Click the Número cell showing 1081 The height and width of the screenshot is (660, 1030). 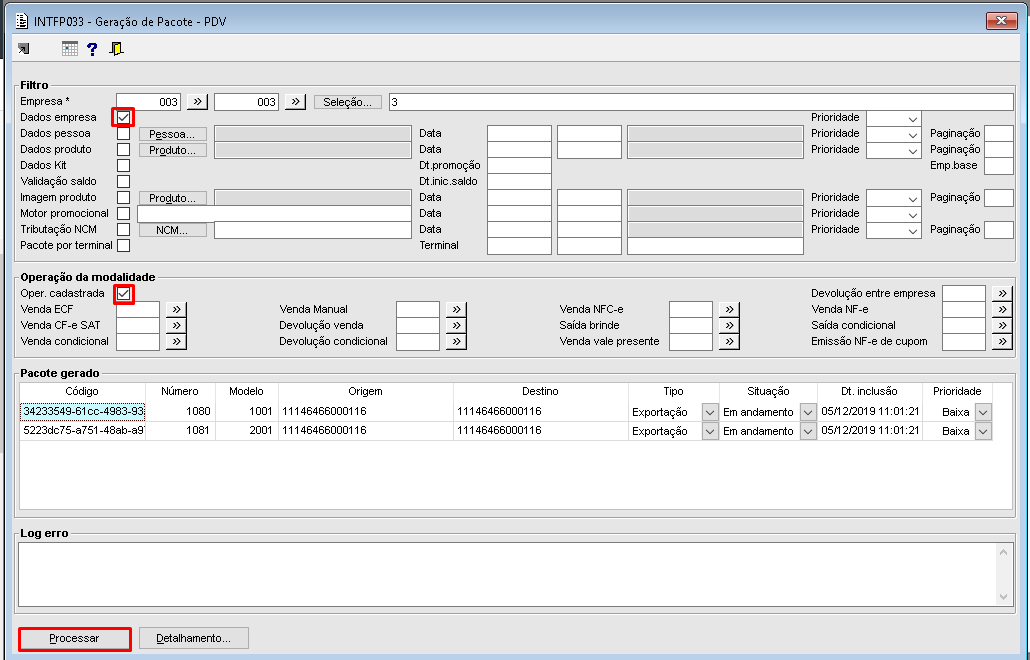[x=180, y=431]
